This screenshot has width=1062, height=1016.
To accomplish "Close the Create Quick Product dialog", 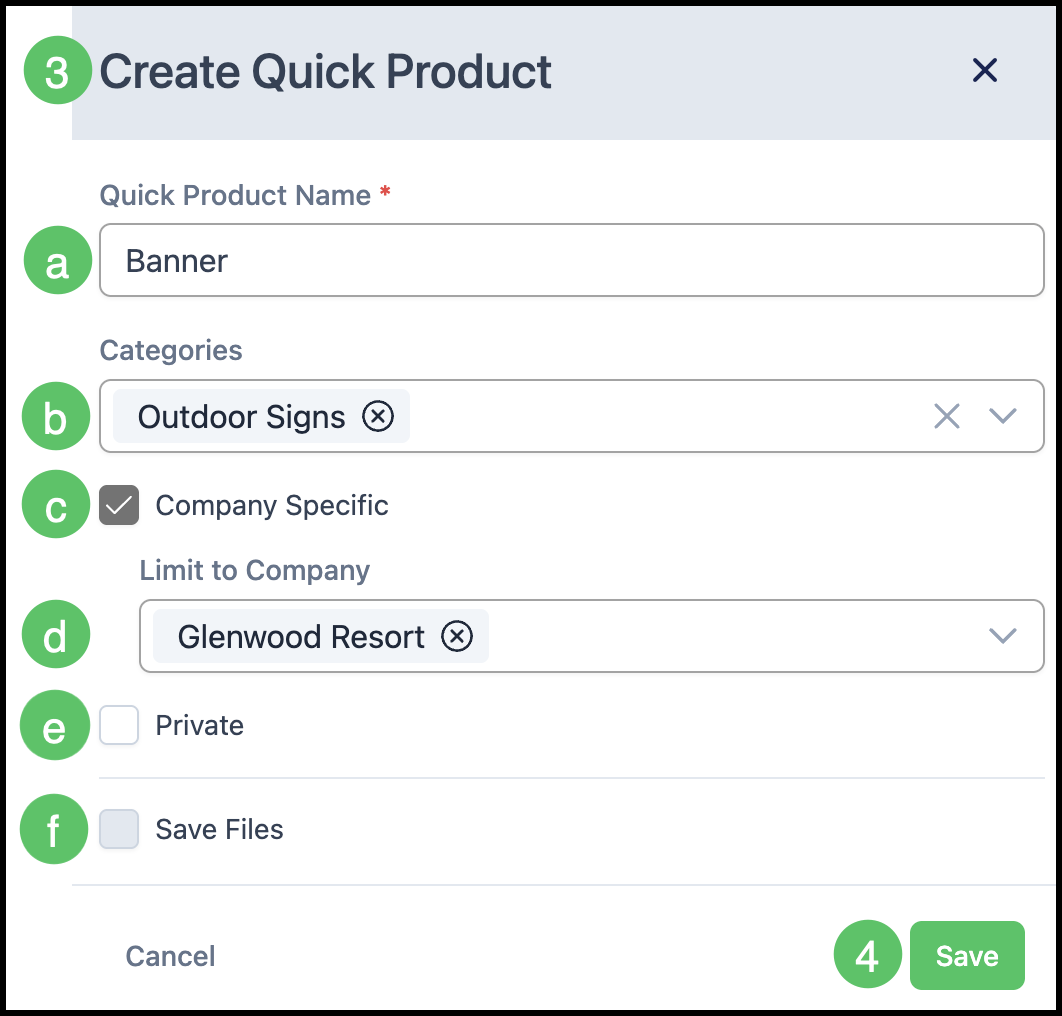I will tap(984, 70).
